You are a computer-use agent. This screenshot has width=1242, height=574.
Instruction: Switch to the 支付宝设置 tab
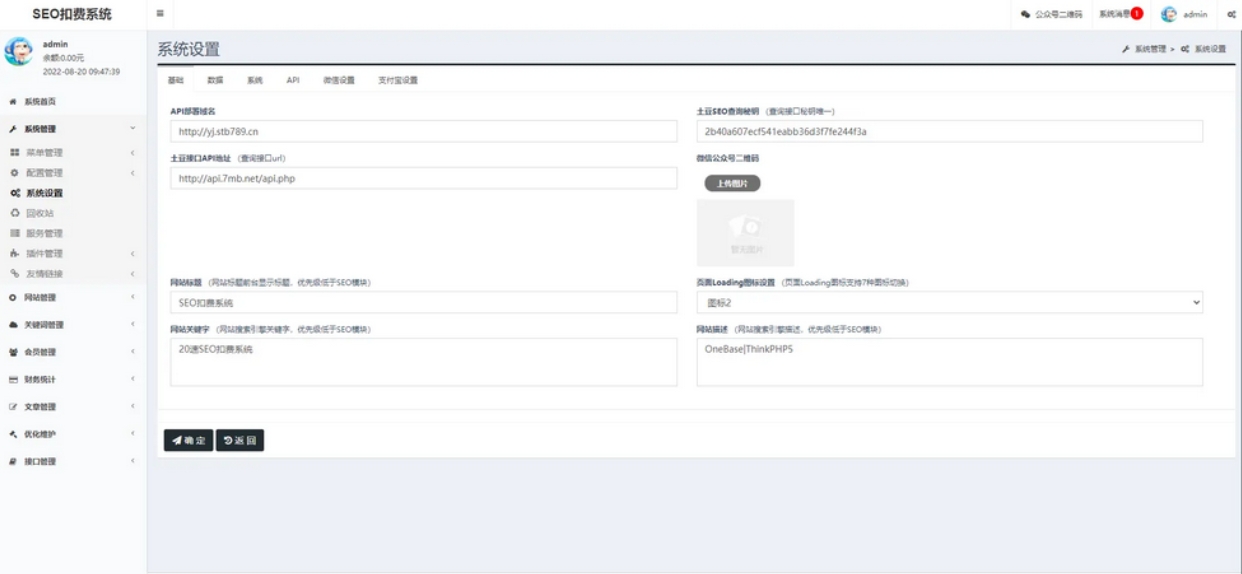point(397,80)
